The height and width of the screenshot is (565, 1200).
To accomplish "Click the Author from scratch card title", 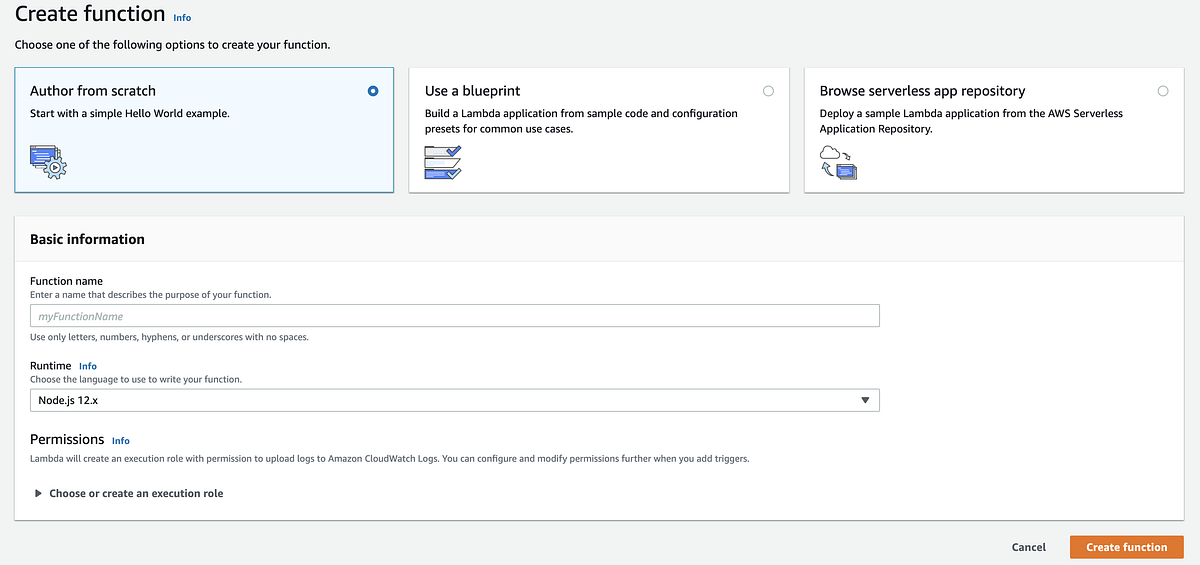I will (93, 91).
